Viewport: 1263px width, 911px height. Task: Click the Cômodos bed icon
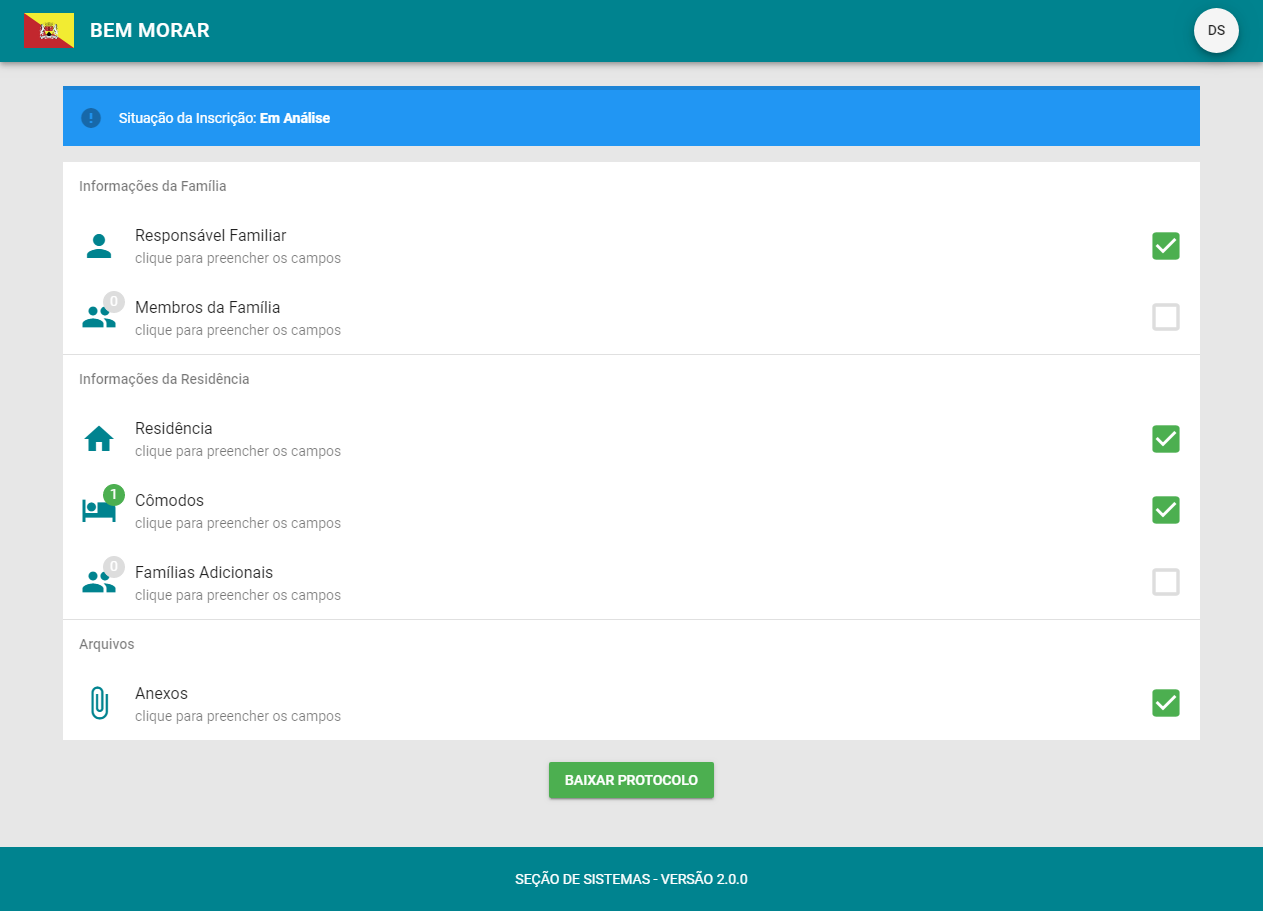coord(97,511)
